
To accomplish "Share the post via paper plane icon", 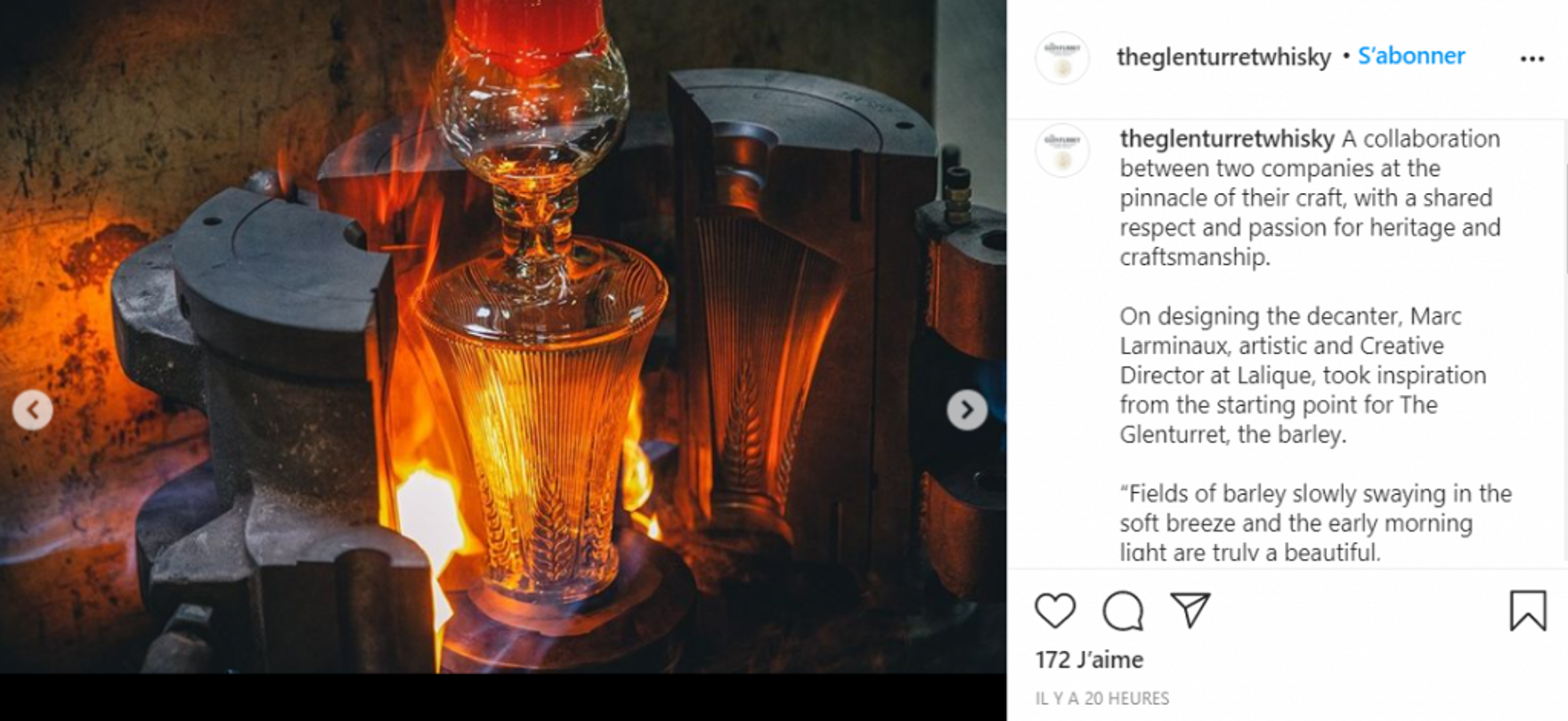I will [1190, 610].
